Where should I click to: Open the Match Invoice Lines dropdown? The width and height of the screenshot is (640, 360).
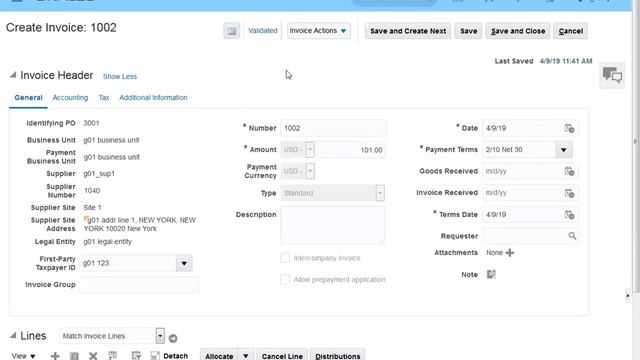[160, 336]
